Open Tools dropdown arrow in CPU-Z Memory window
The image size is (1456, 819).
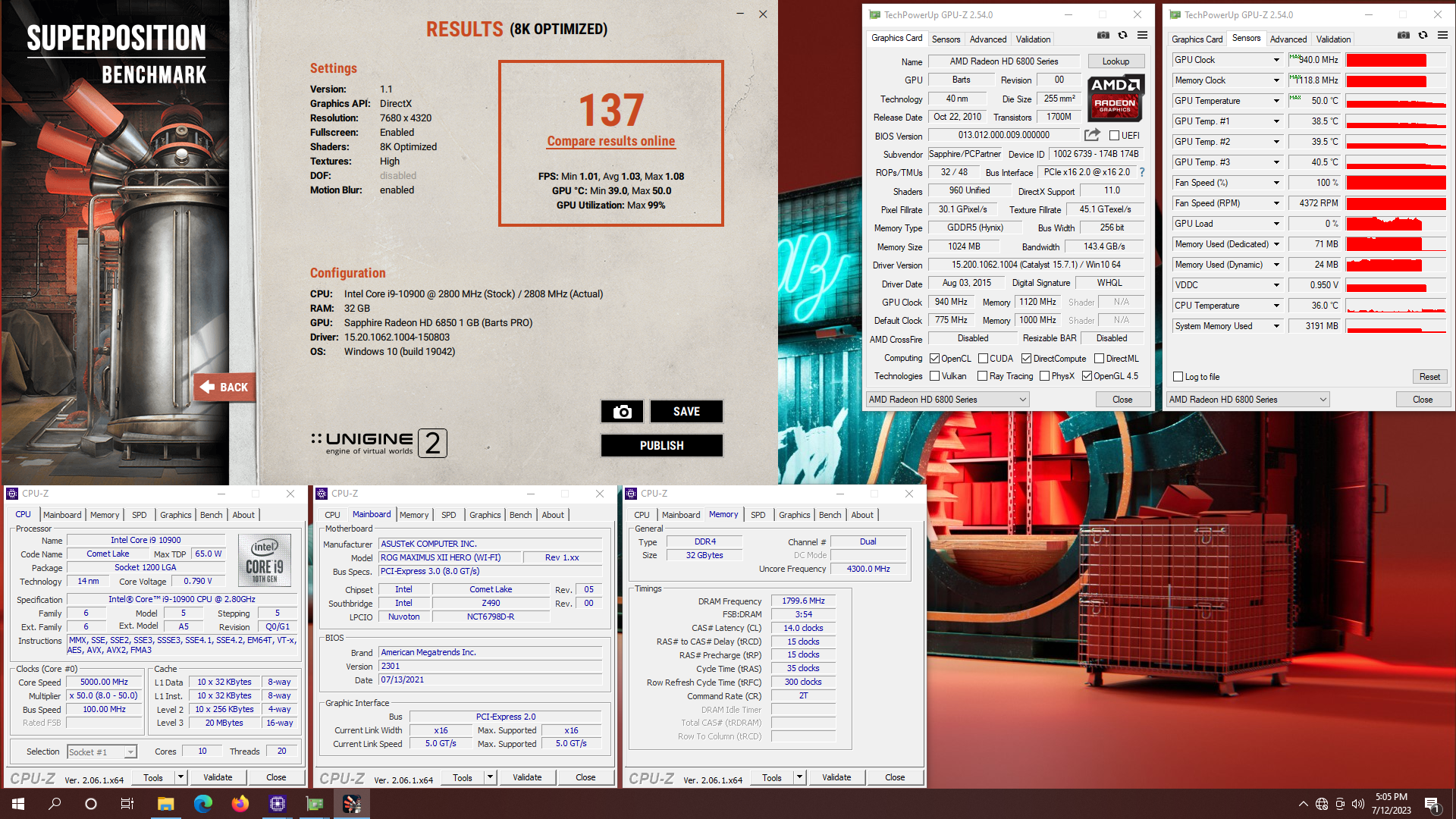tap(799, 777)
